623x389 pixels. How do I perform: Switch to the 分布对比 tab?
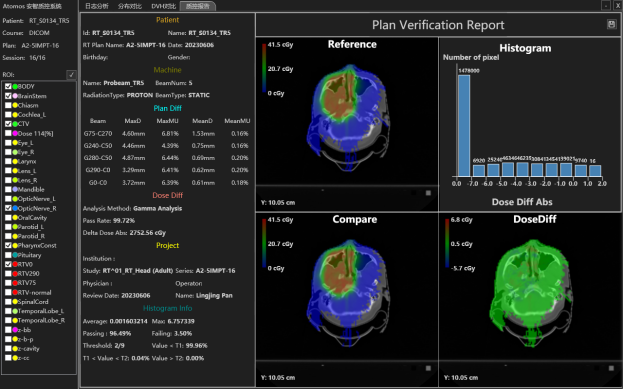pyautogui.click(x=130, y=6)
